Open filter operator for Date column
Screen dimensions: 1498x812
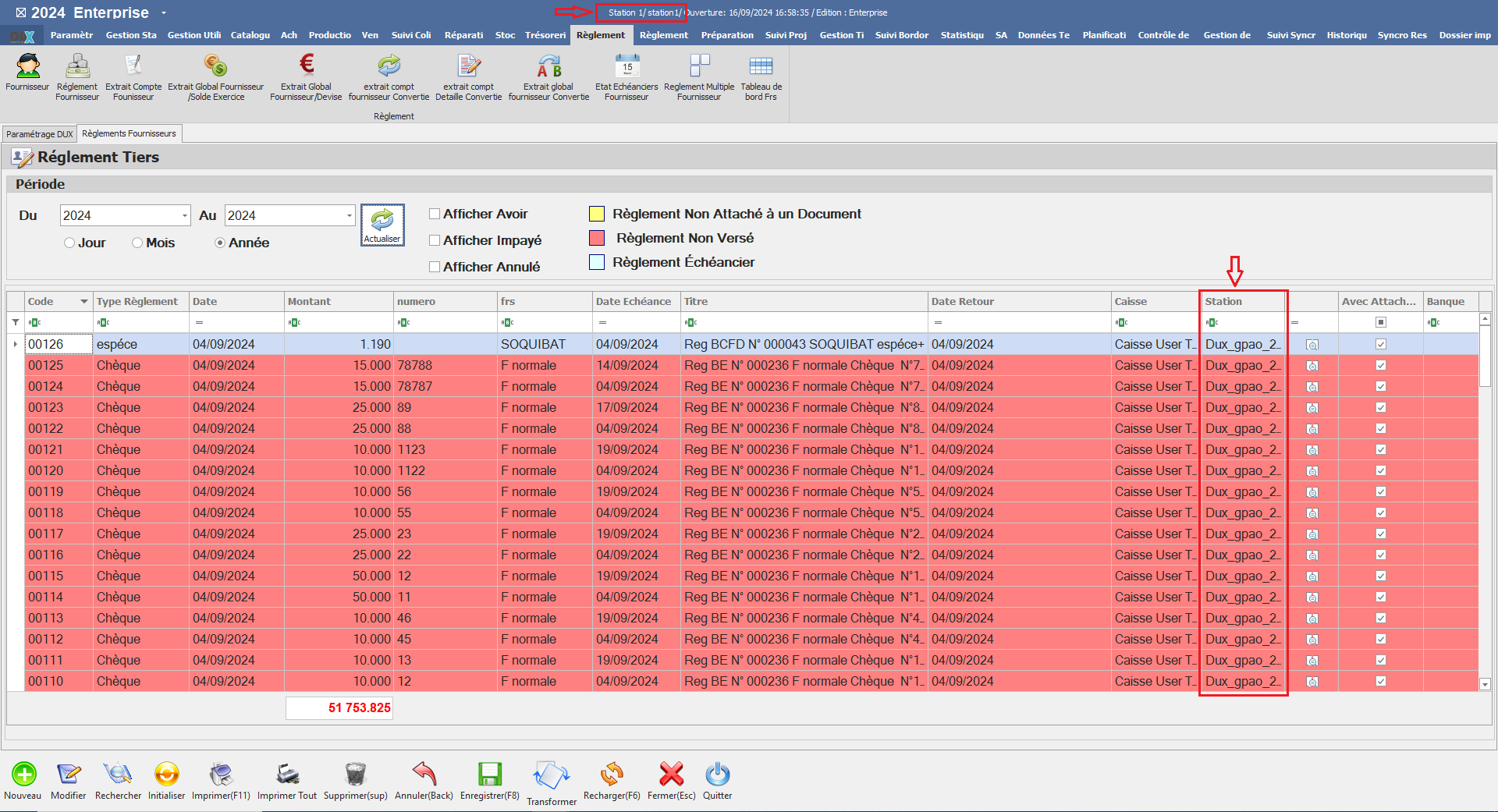pyautogui.click(x=199, y=322)
